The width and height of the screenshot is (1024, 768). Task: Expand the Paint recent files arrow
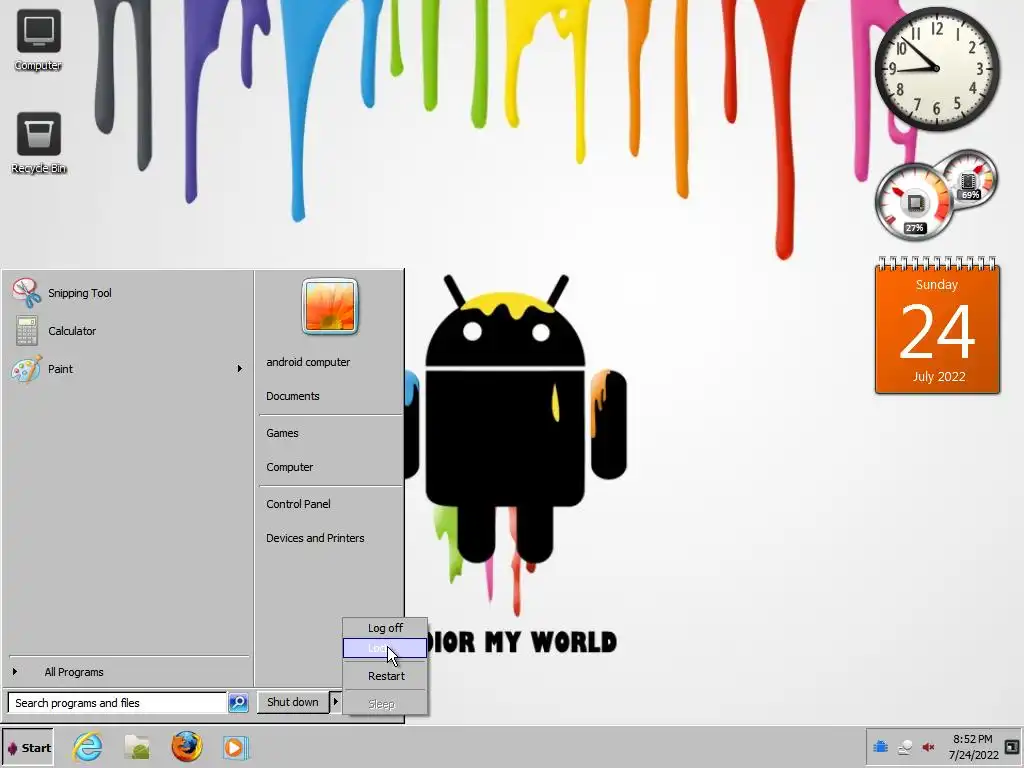(x=240, y=369)
